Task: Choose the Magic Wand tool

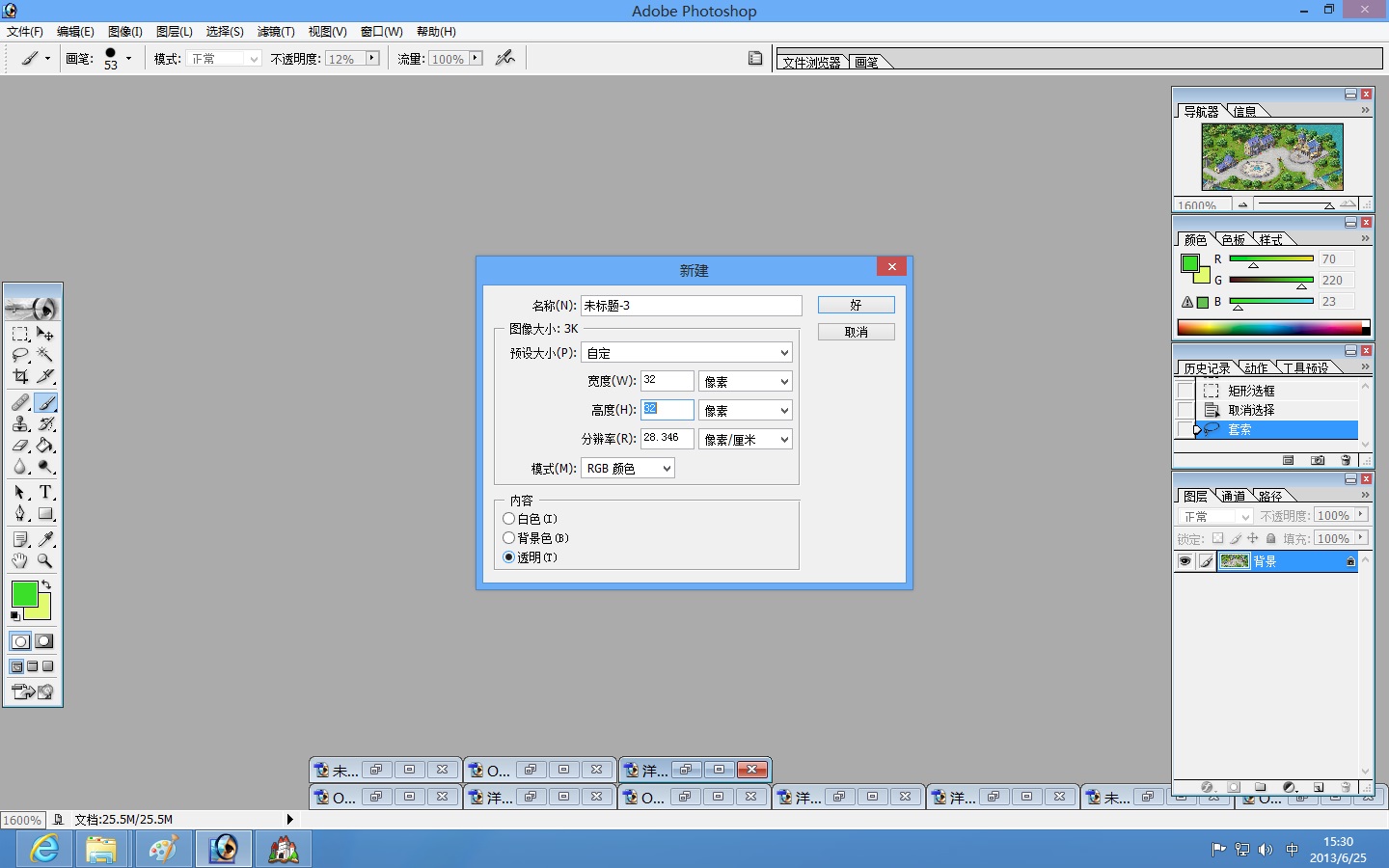Action: (45, 355)
